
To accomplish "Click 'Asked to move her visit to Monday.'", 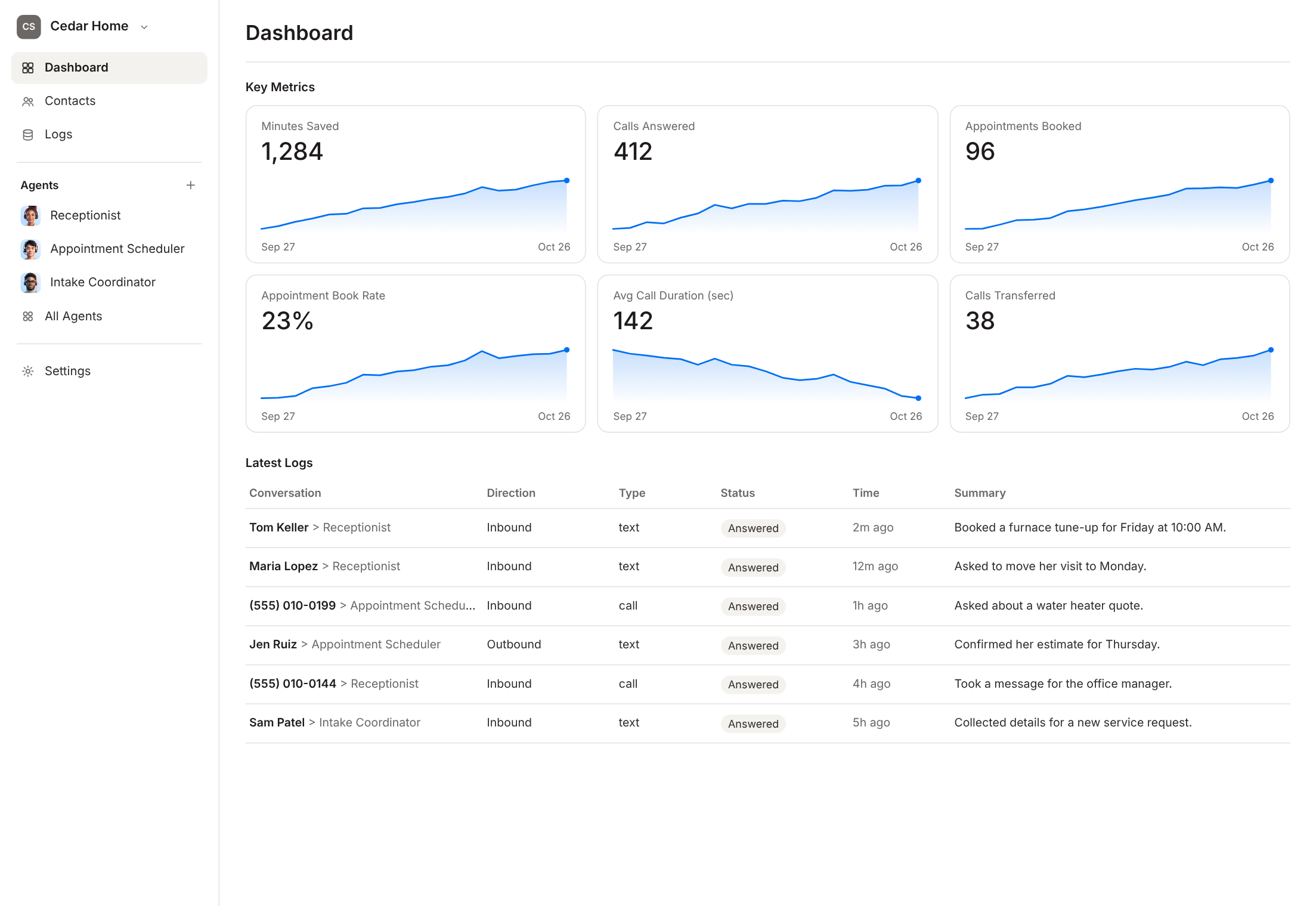I will click(1050, 567).
